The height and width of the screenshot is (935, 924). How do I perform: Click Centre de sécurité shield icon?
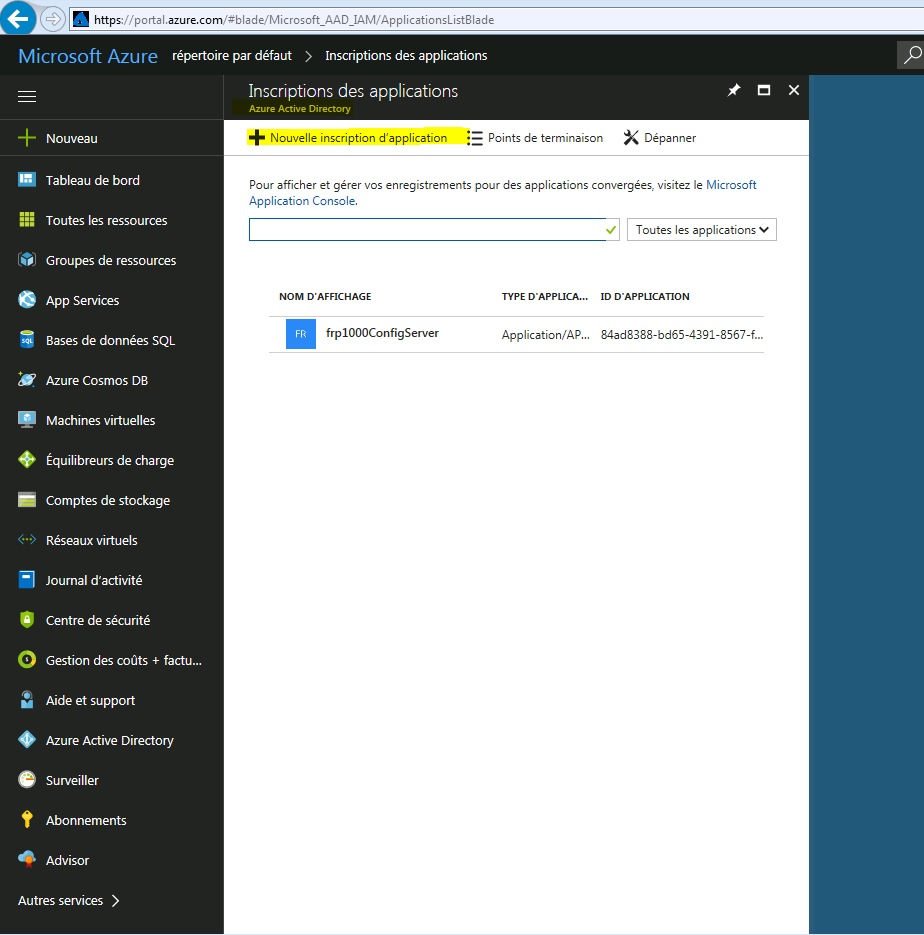click(27, 619)
